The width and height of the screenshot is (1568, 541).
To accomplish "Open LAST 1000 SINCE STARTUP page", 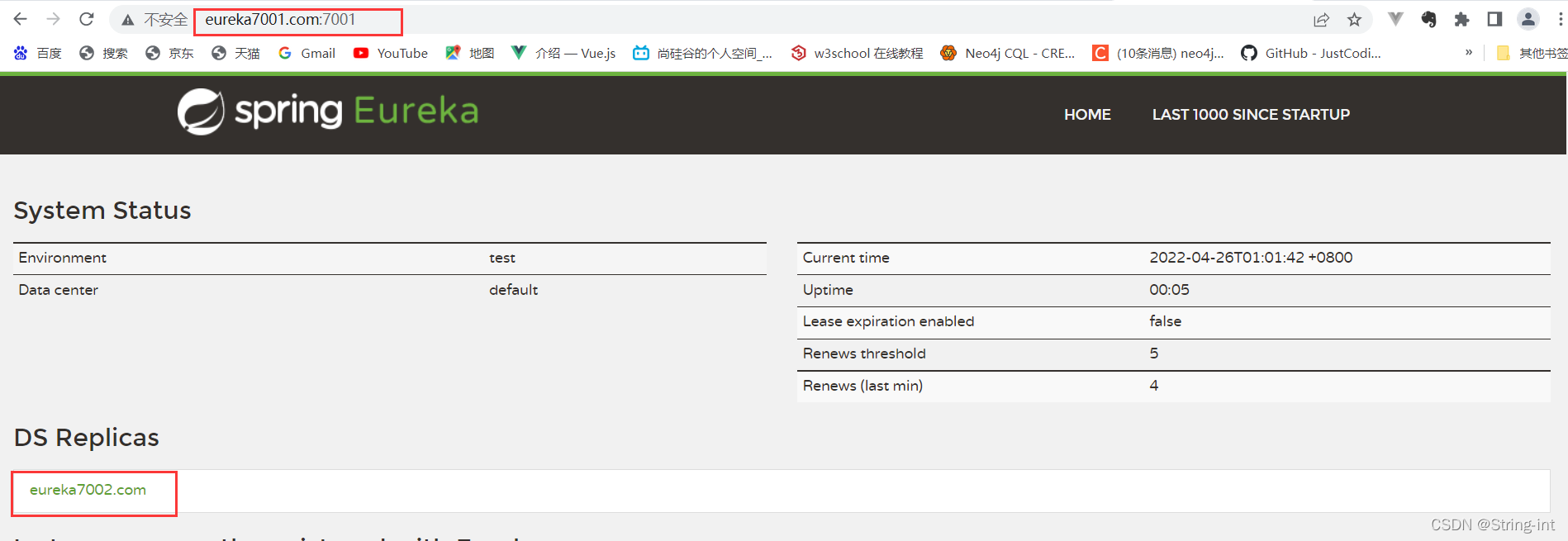I will click(1251, 115).
